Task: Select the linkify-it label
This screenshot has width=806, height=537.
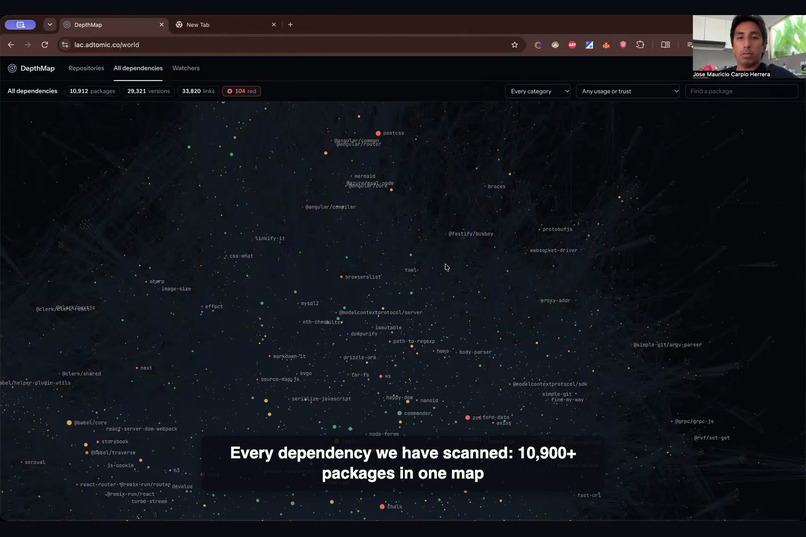Action: pos(270,238)
